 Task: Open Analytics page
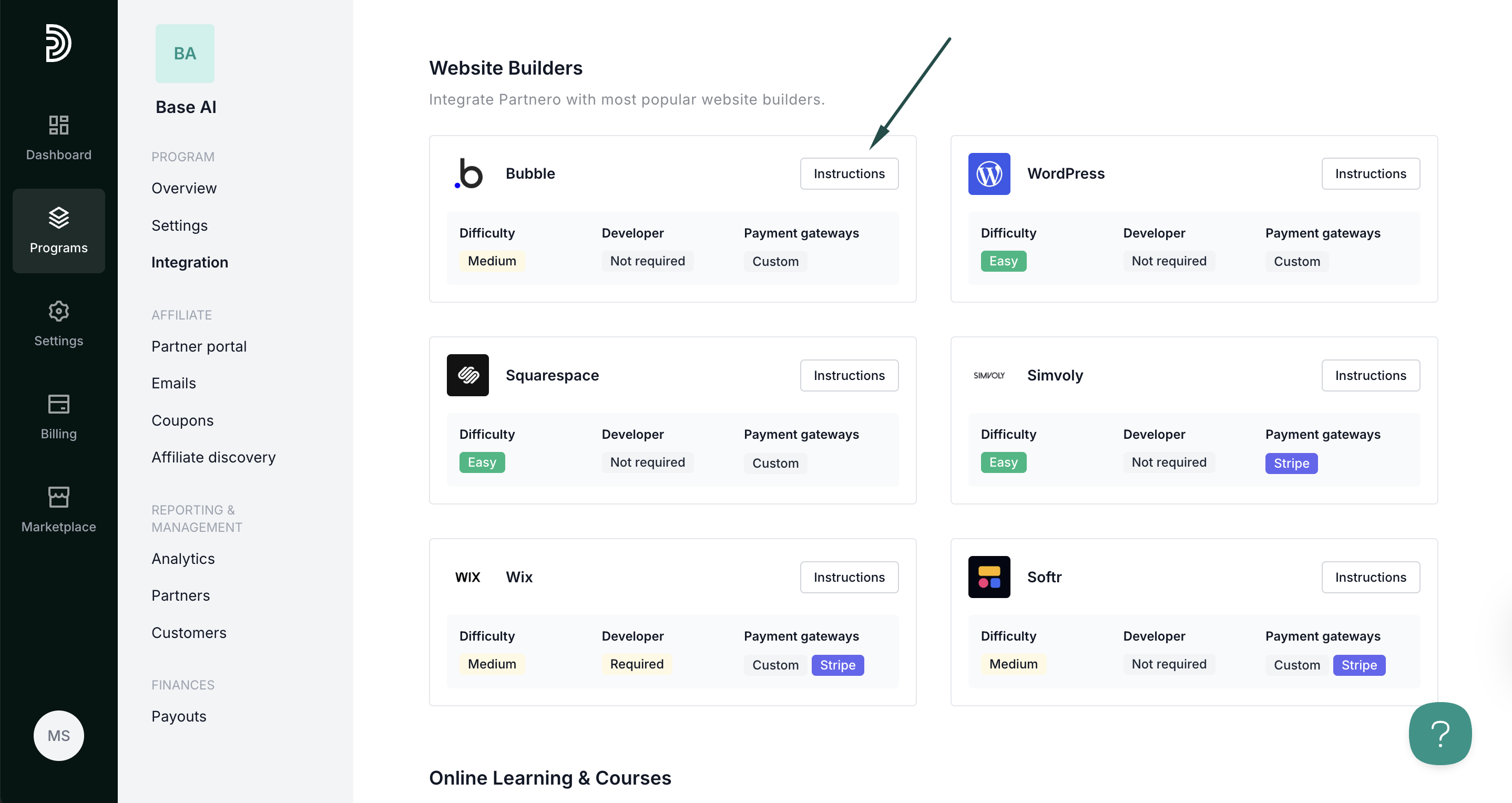(x=183, y=559)
